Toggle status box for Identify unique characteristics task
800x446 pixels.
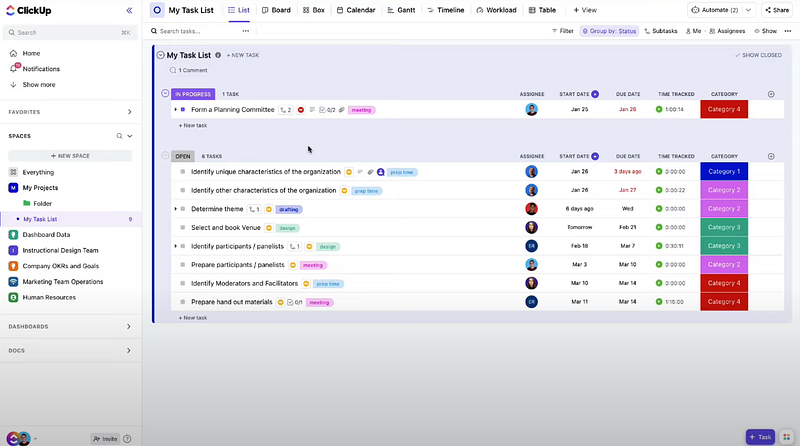[x=183, y=172]
